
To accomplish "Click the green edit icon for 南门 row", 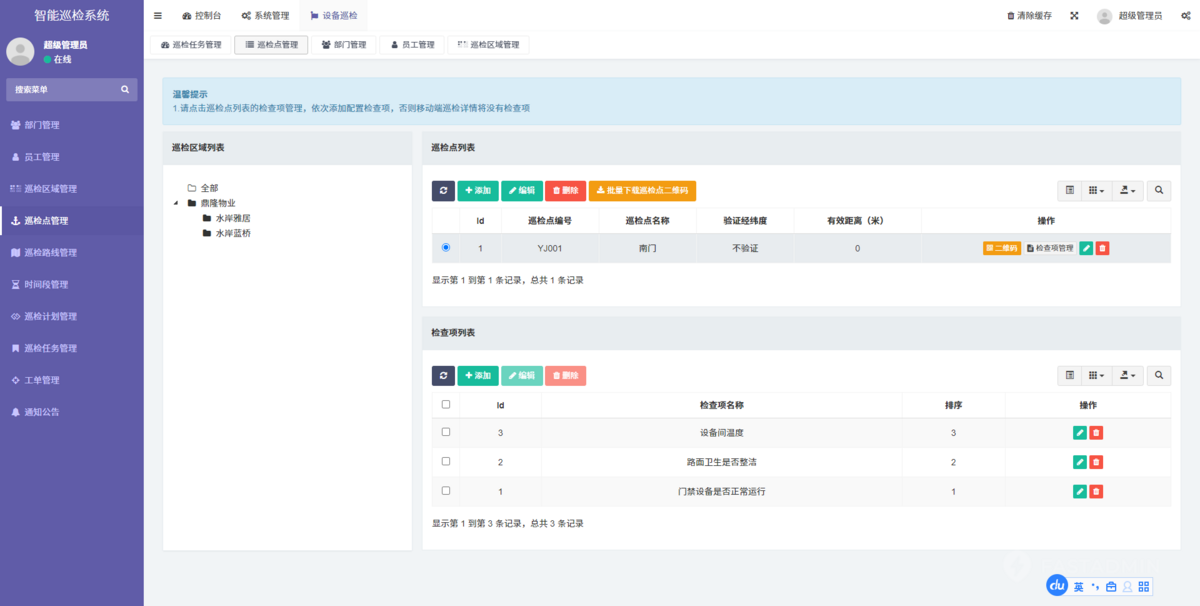I will coord(1086,249).
